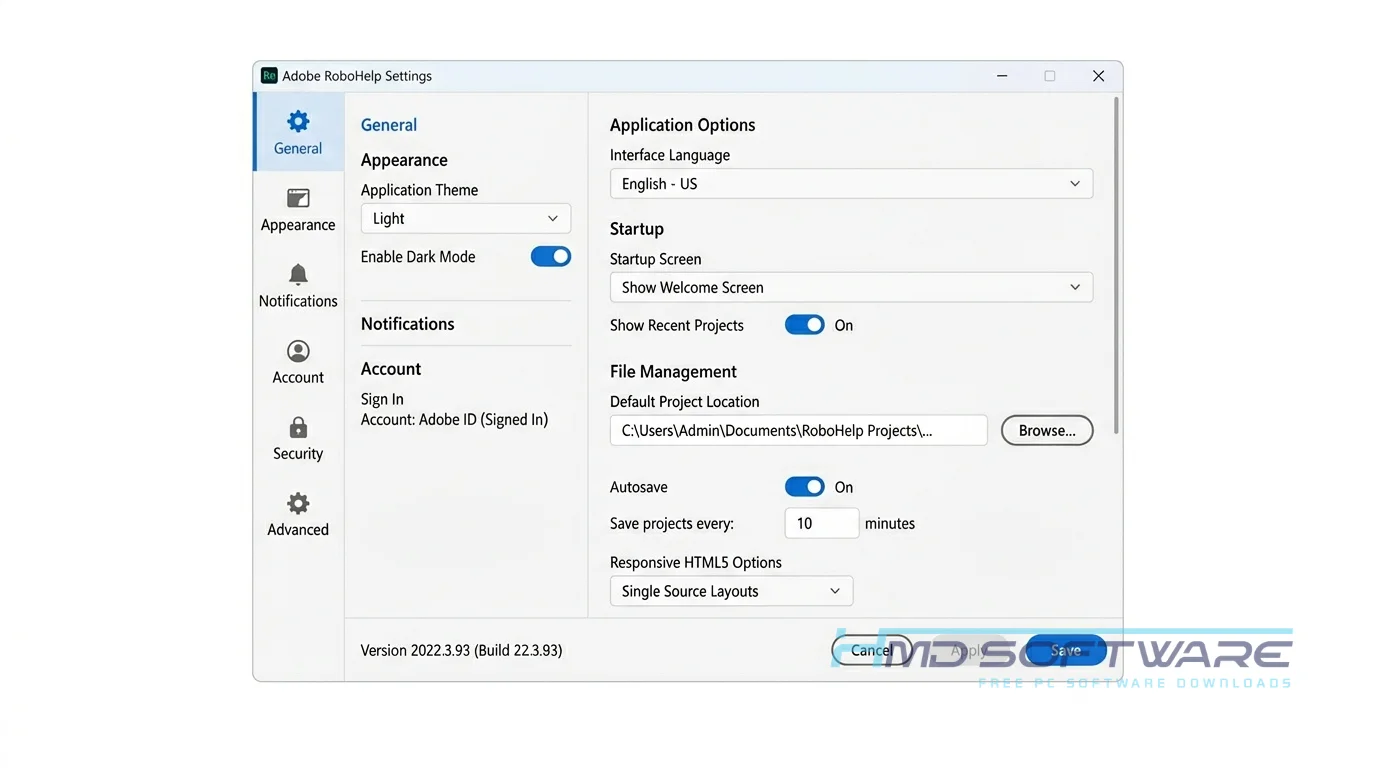Click the Application Options heading

(683, 125)
